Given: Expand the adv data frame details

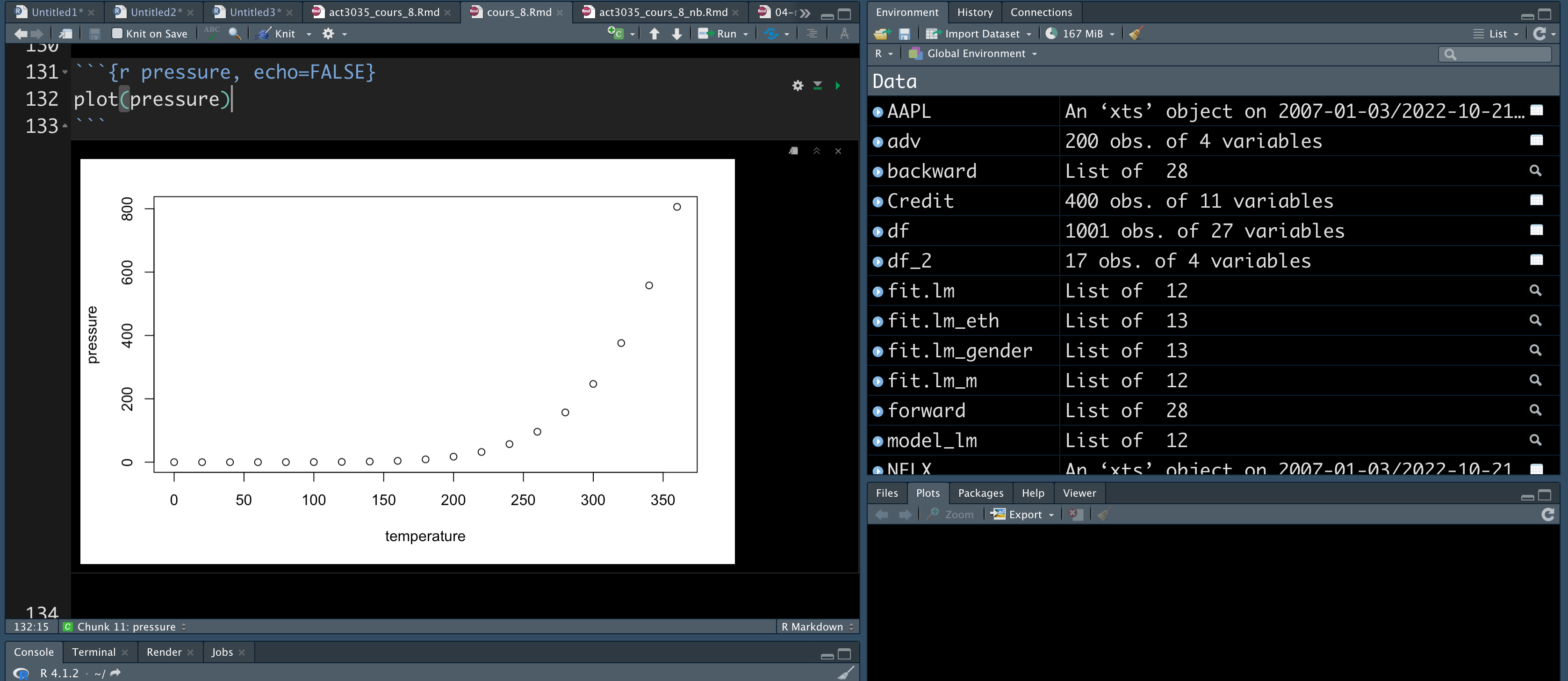Looking at the screenshot, I should coord(878,142).
